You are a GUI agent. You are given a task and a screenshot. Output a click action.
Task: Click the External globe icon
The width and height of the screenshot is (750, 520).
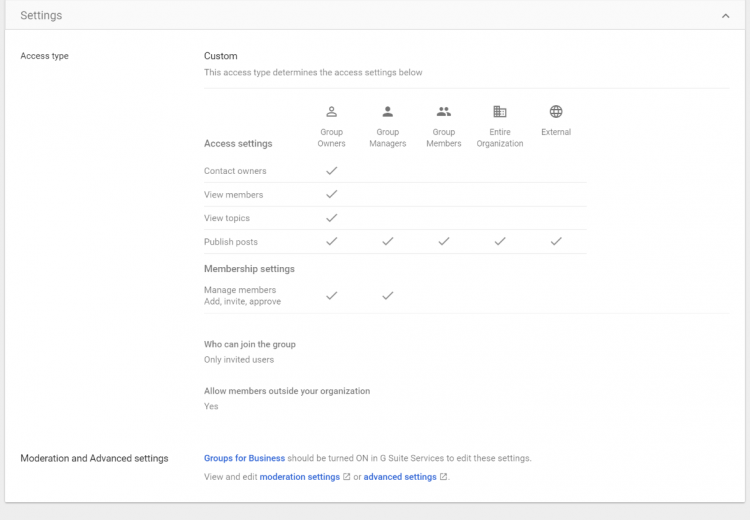556,112
